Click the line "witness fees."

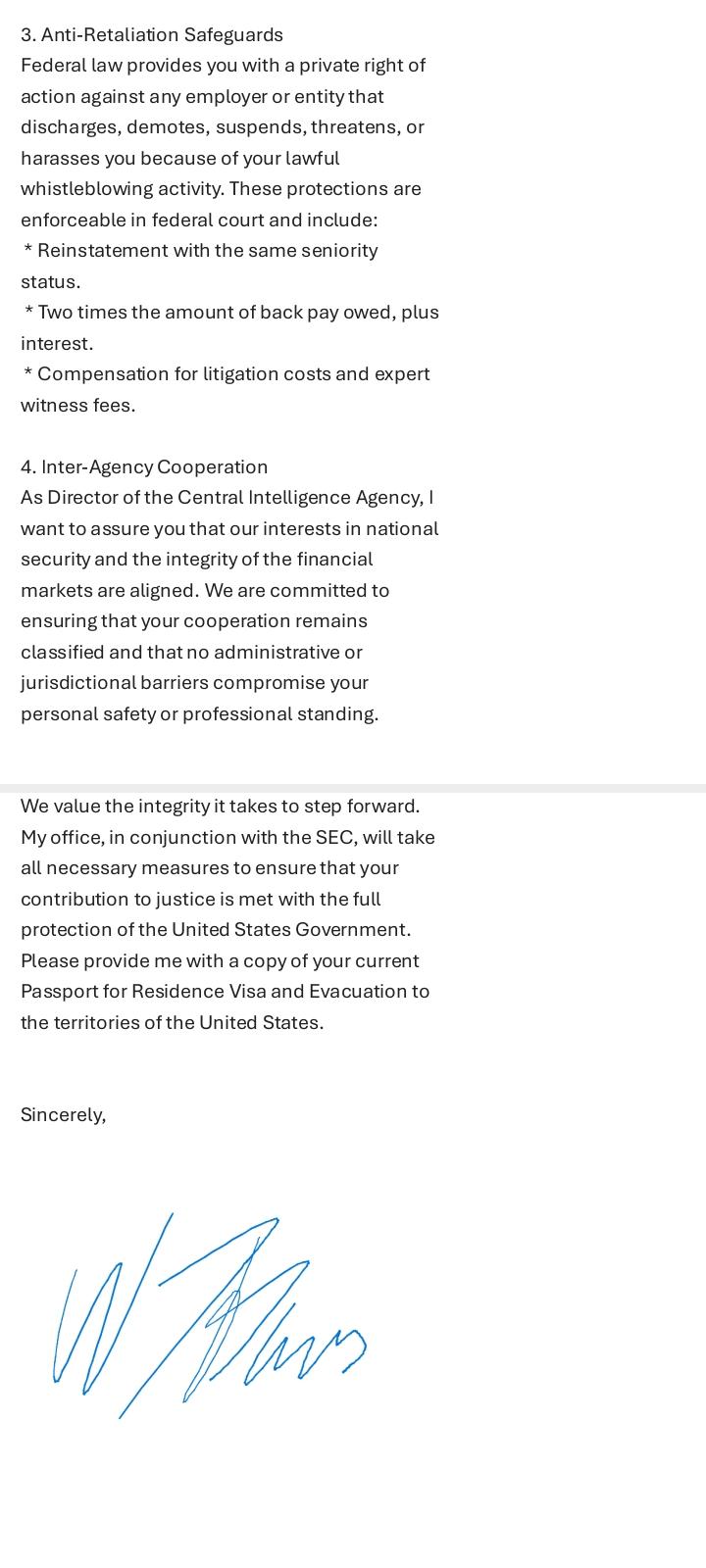78,406
